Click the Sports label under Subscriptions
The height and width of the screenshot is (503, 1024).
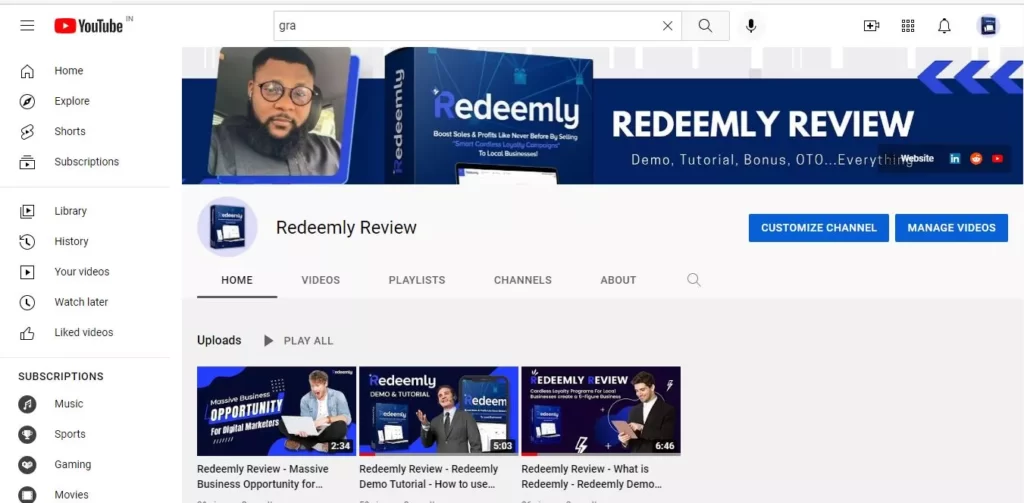[x=70, y=434]
